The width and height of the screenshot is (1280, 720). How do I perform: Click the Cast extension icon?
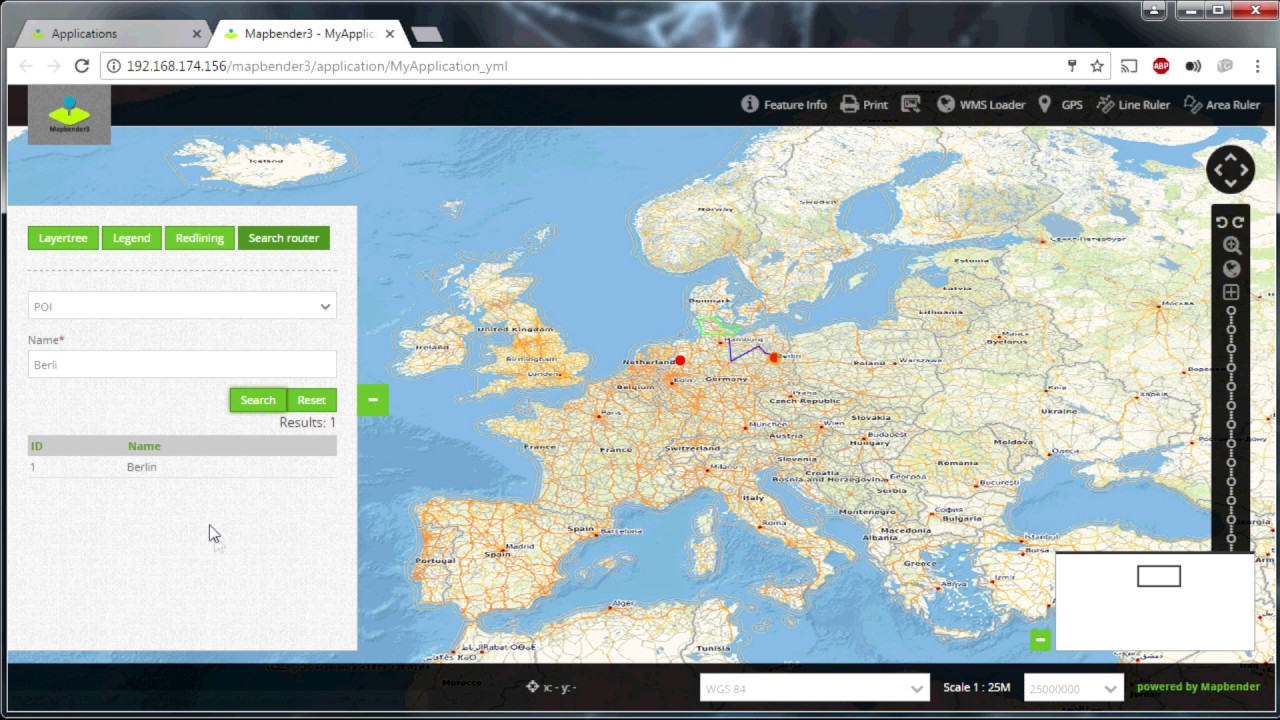[x=1129, y=66]
